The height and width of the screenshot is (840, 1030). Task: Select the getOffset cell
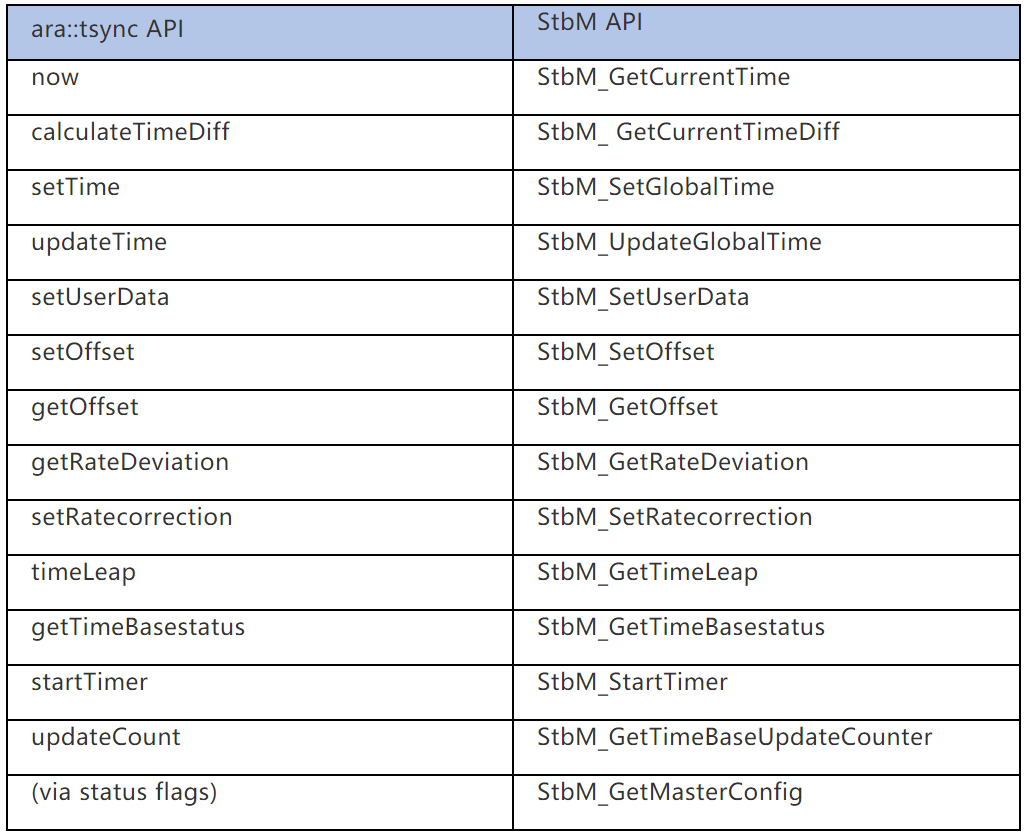click(85, 407)
